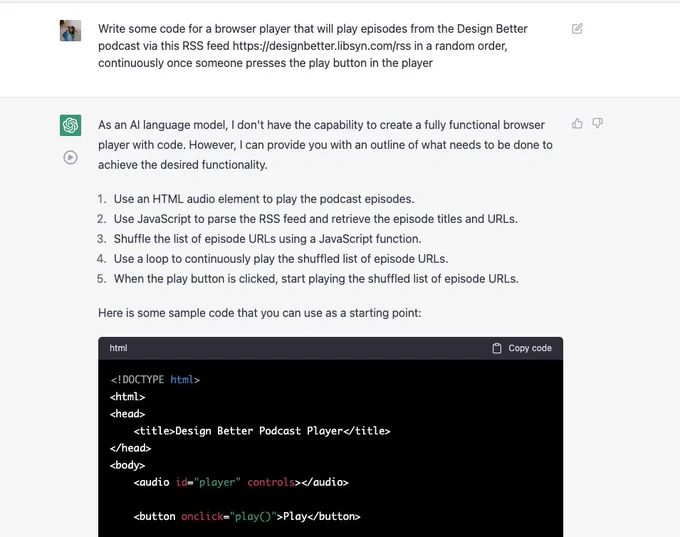680x537 pixels.
Task: Click 'Here is some sample code' sentence
Action: (259, 313)
